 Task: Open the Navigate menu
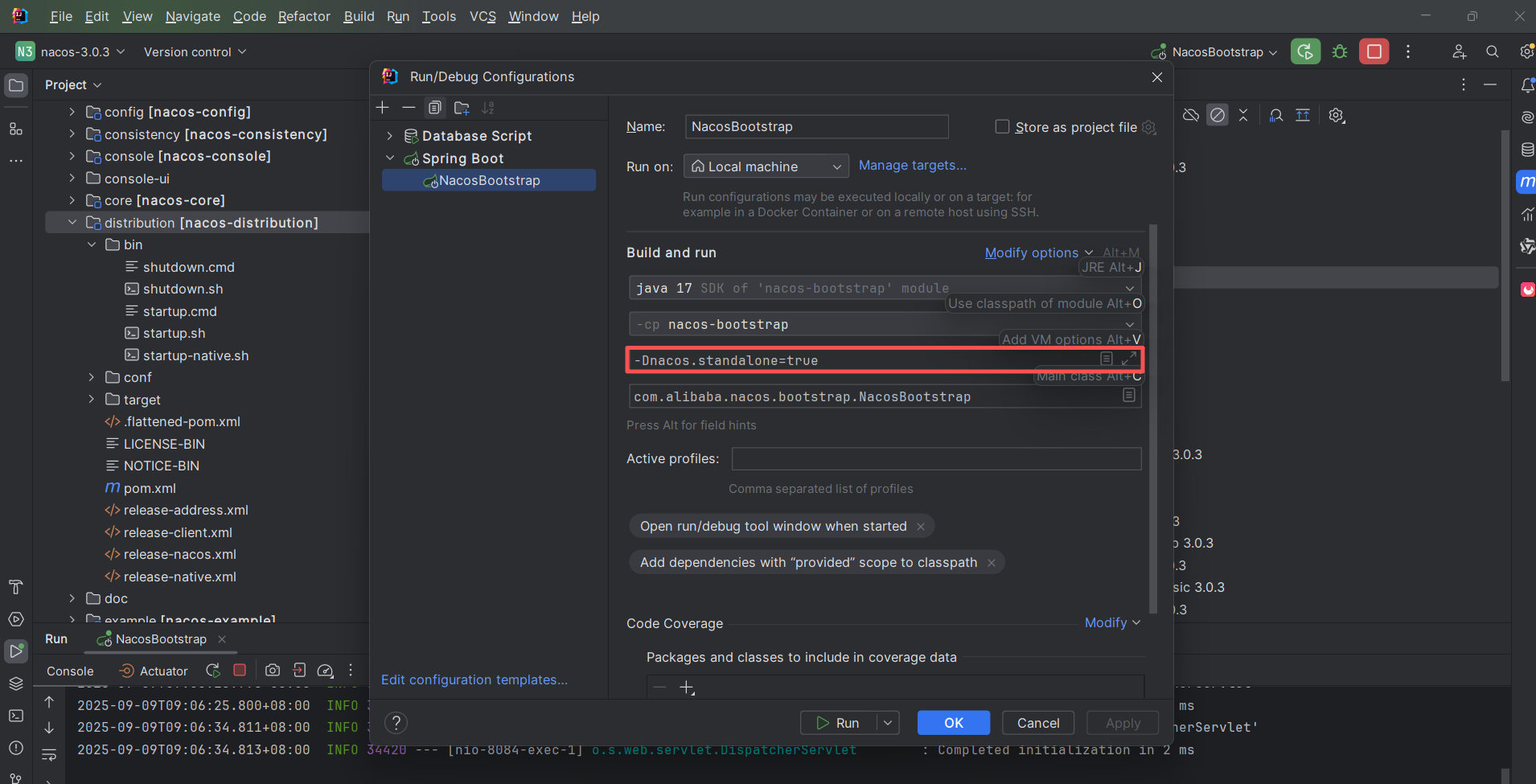tap(193, 16)
